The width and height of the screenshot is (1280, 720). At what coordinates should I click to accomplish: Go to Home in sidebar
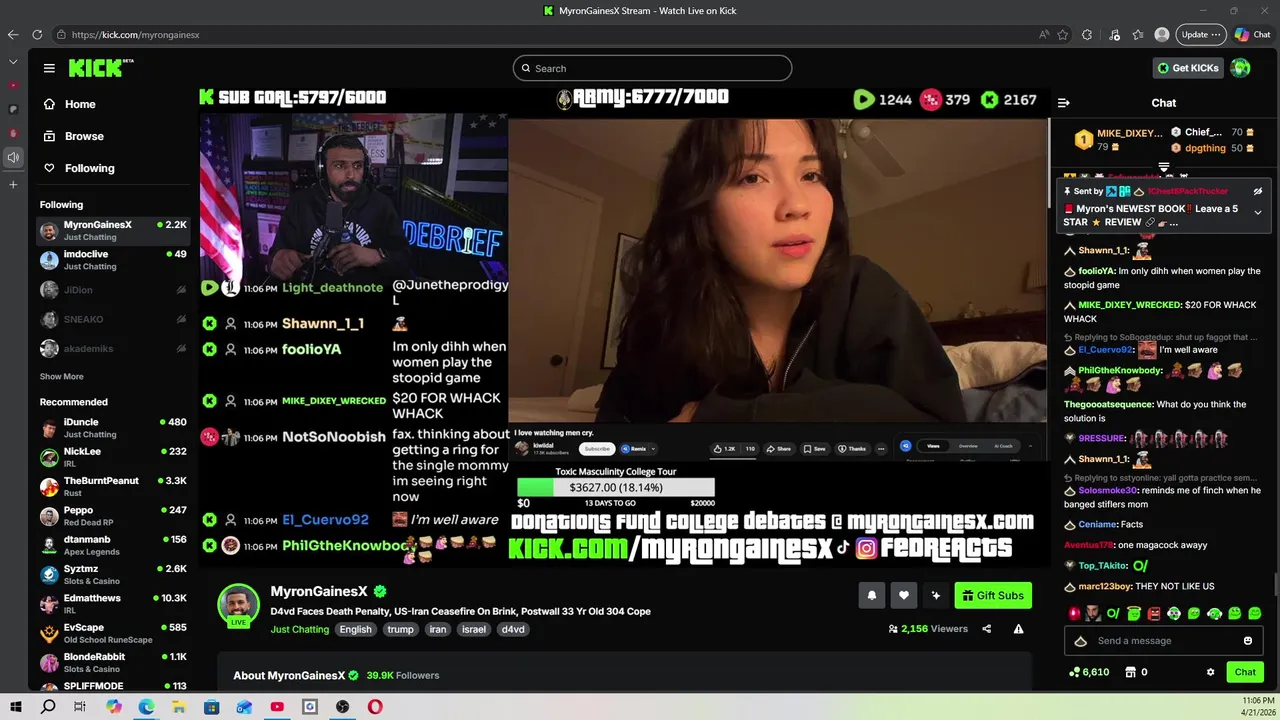point(70,104)
